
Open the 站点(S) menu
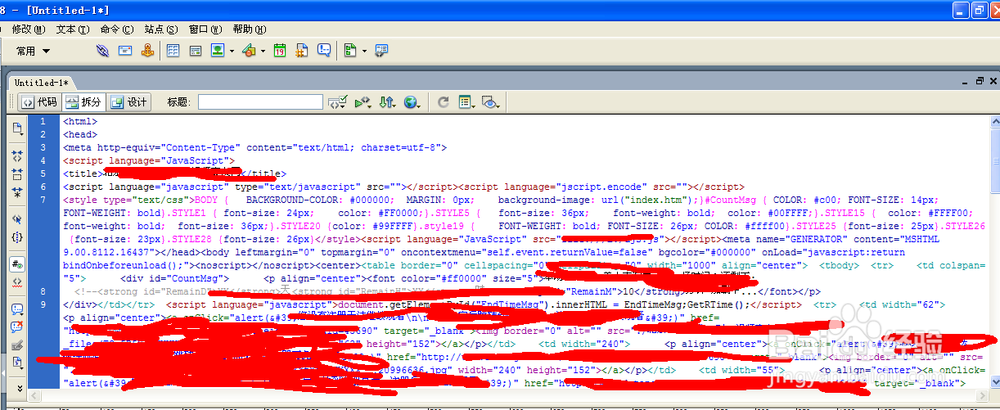(161, 29)
